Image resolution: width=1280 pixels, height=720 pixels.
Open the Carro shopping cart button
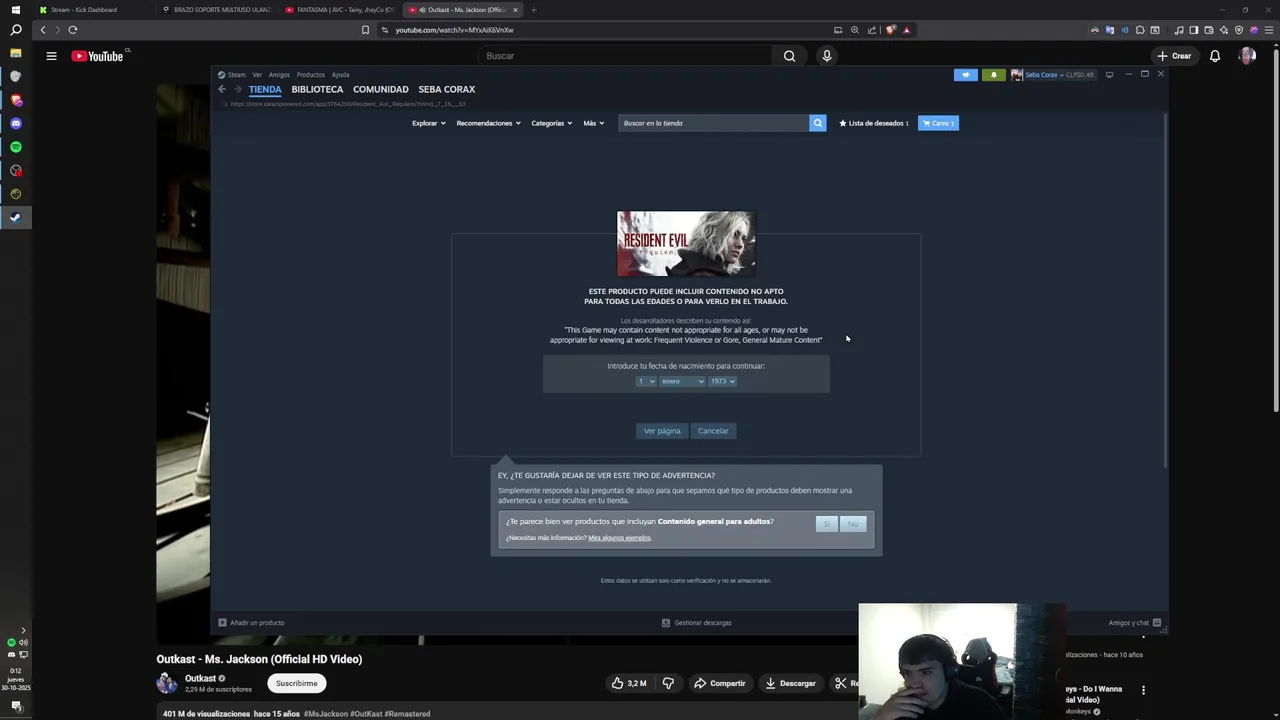(x=938, y=123)
